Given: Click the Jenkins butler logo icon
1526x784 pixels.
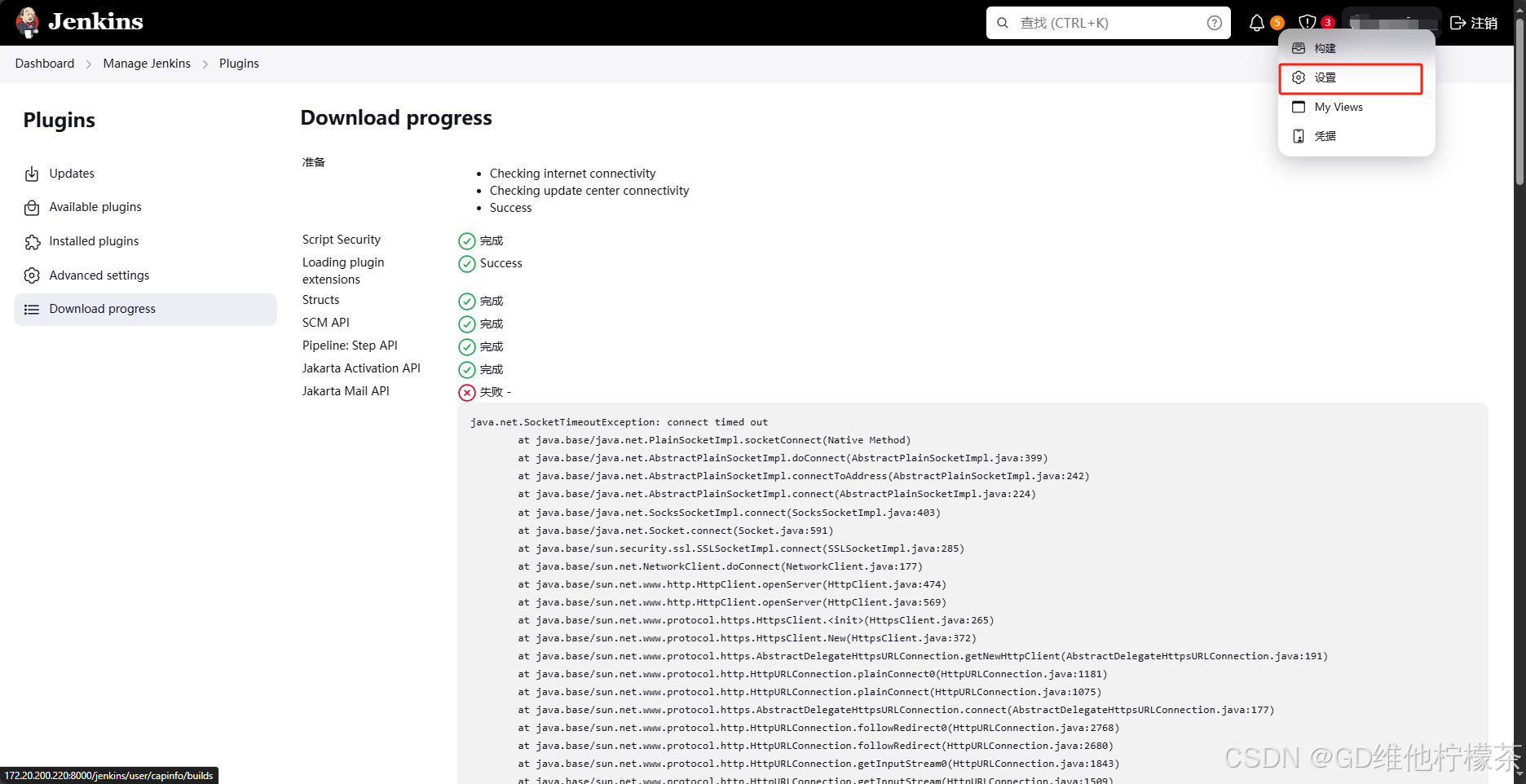Looking at the screenshot, I should [x=28, y=22].
